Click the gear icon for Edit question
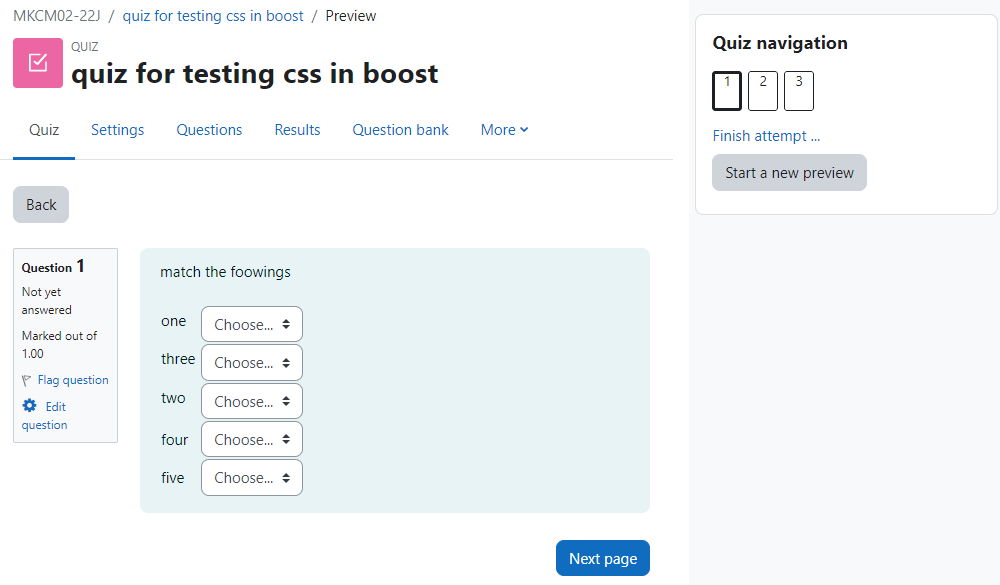Viewport: 1000px width, 585px height. click(x=29, y=406)
